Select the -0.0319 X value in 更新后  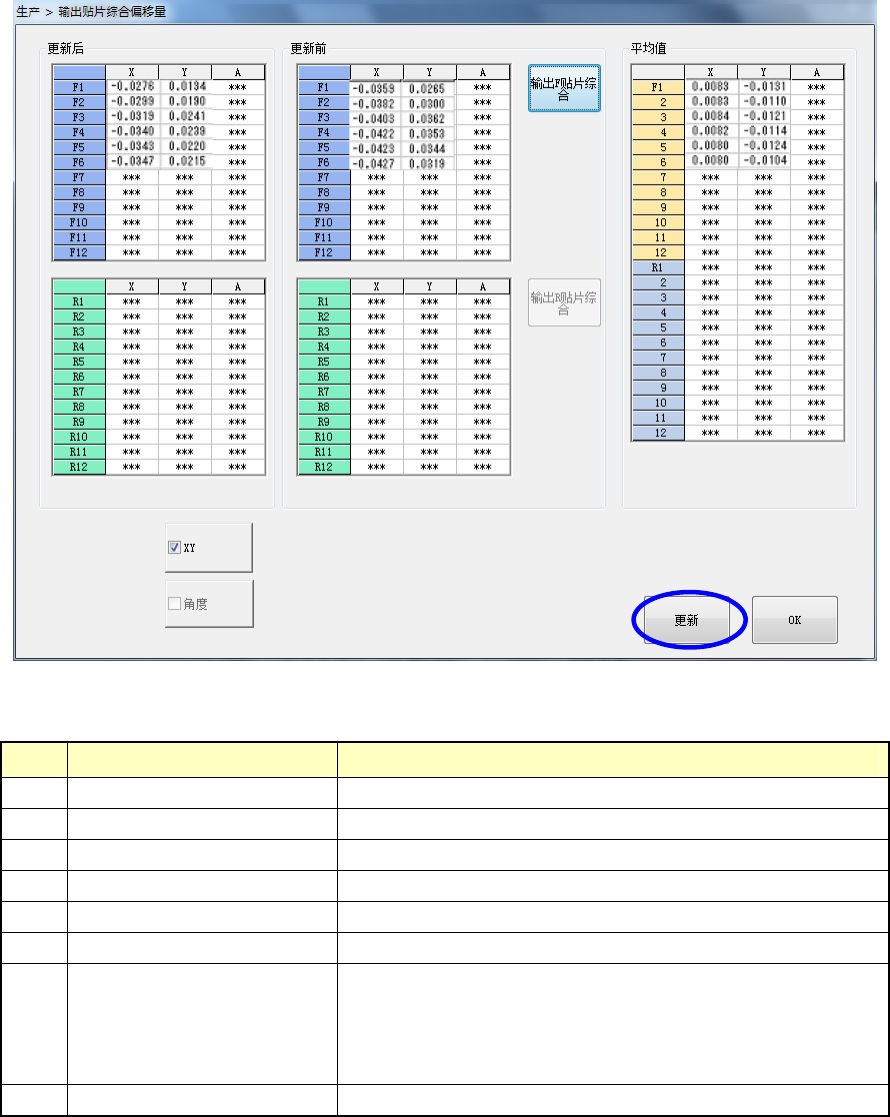(132, 117)
